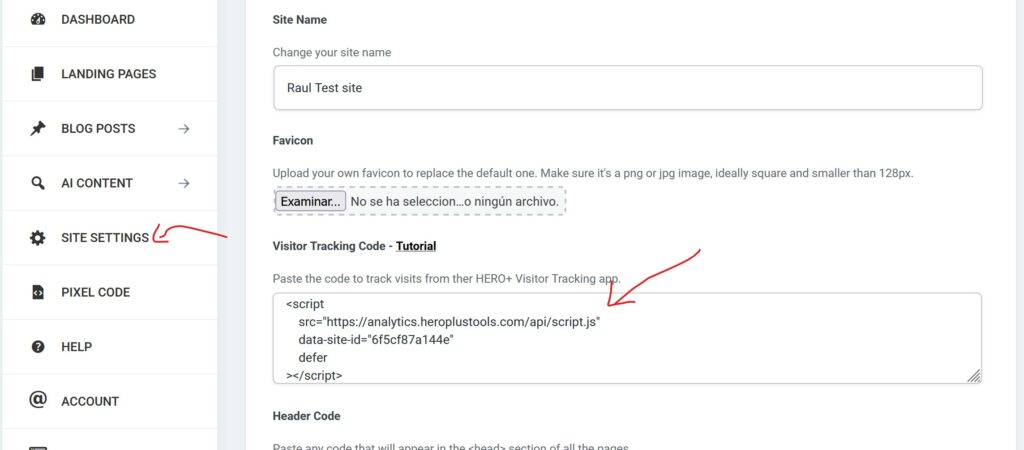1024x450 pixels.
Task: Click the Site Settings gear icon
Action: [x=38, y=238]
